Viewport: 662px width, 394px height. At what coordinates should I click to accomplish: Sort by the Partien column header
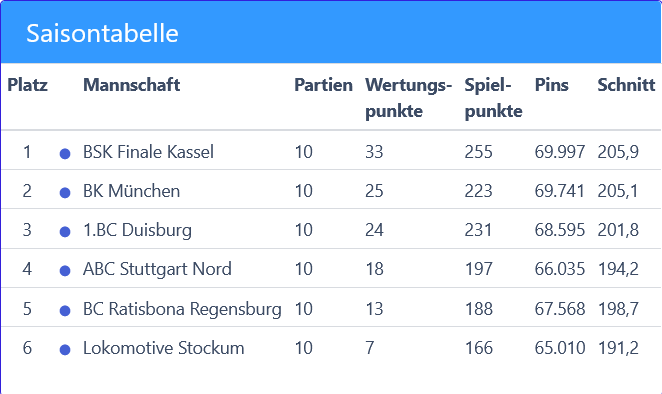pos(323,85)
